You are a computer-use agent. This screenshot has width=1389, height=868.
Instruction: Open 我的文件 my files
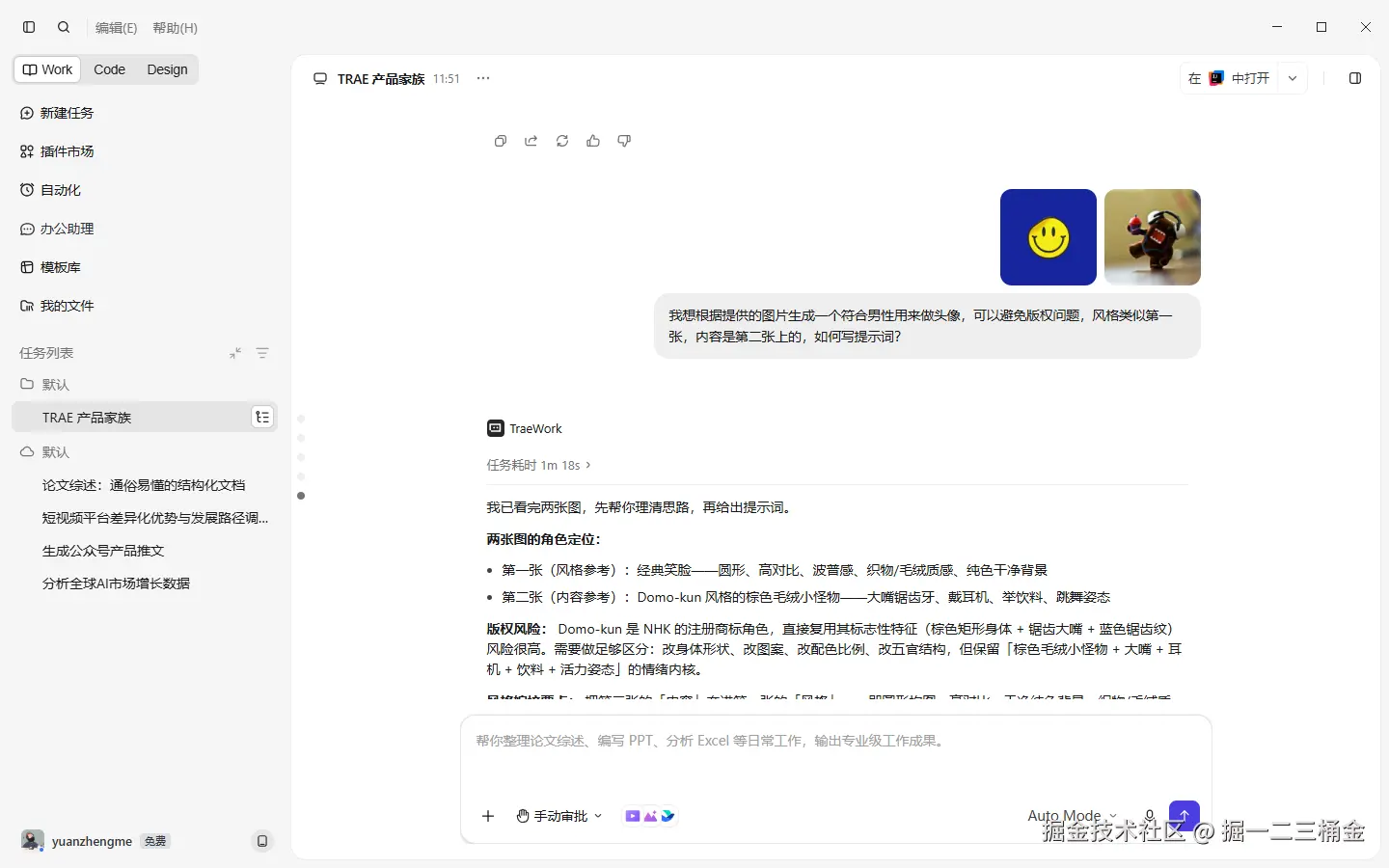pos(145,306)
